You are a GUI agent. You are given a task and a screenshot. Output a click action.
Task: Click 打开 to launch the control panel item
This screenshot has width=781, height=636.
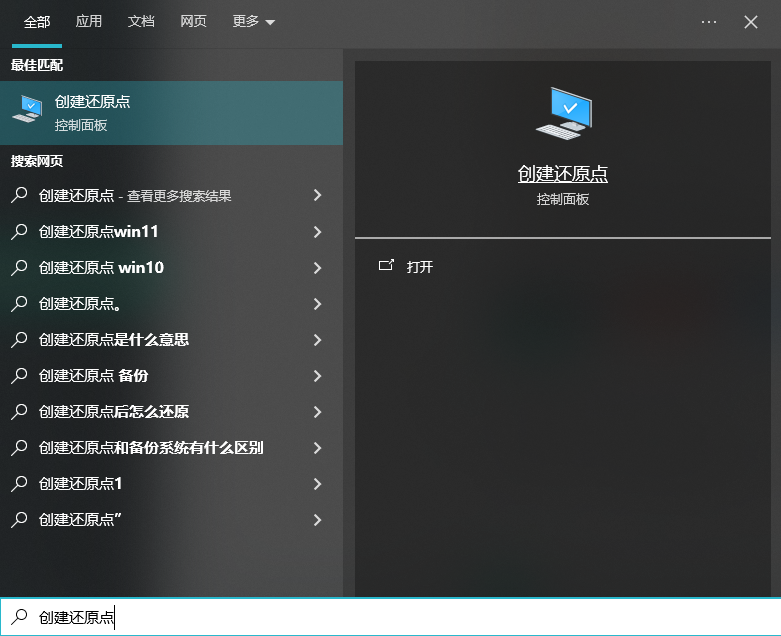click(420, 267)
